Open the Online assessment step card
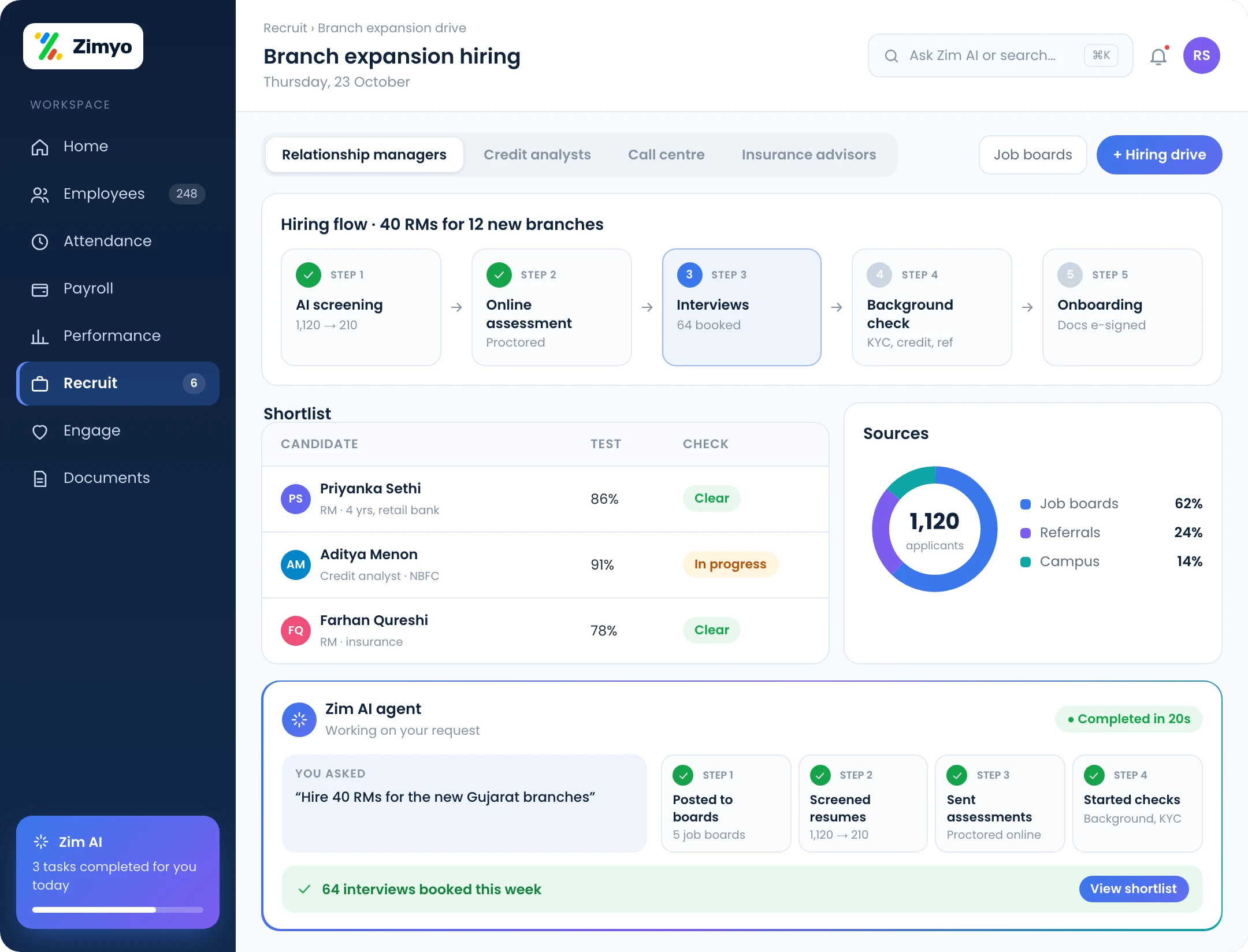Viewport: 1248px width, 952px height. pyautogui.click(x=551, y=307)
